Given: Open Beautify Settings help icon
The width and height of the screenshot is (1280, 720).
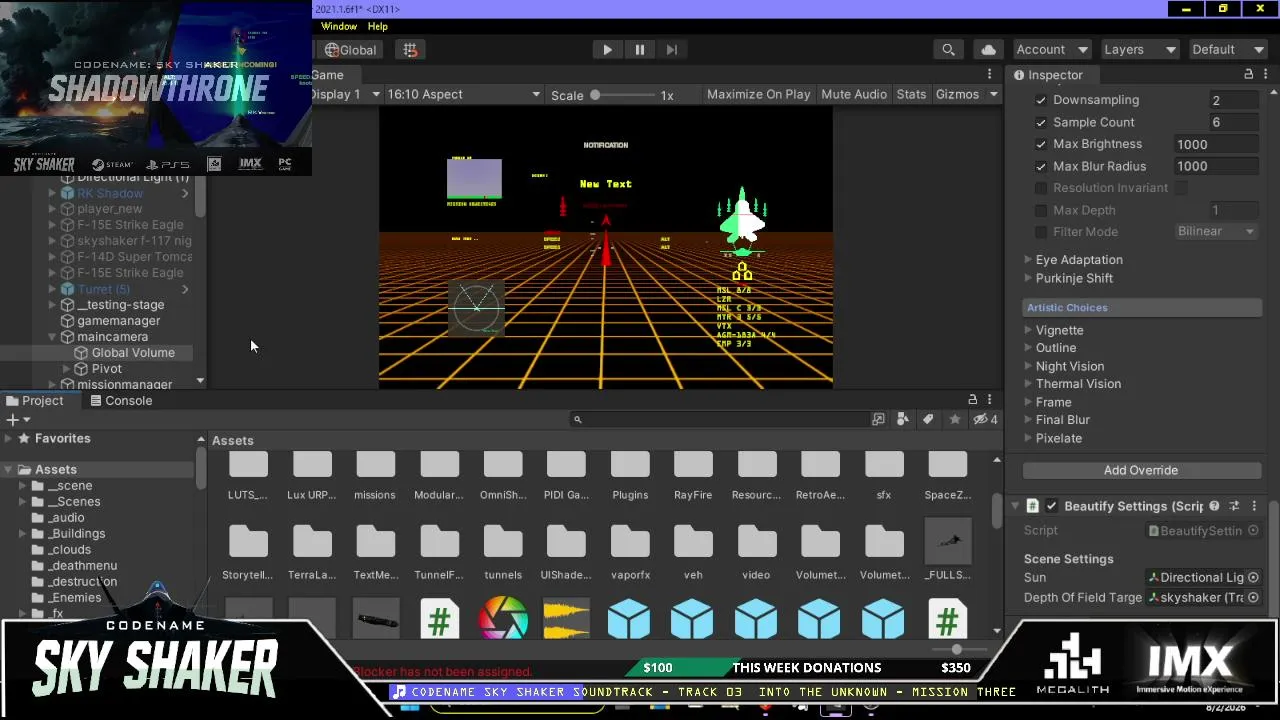Looking at the screenshot, I should 1214,506.
